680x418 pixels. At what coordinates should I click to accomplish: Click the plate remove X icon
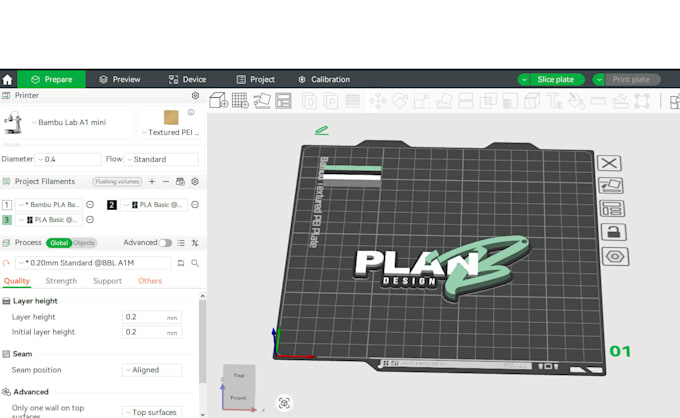(x=609, y=163)
